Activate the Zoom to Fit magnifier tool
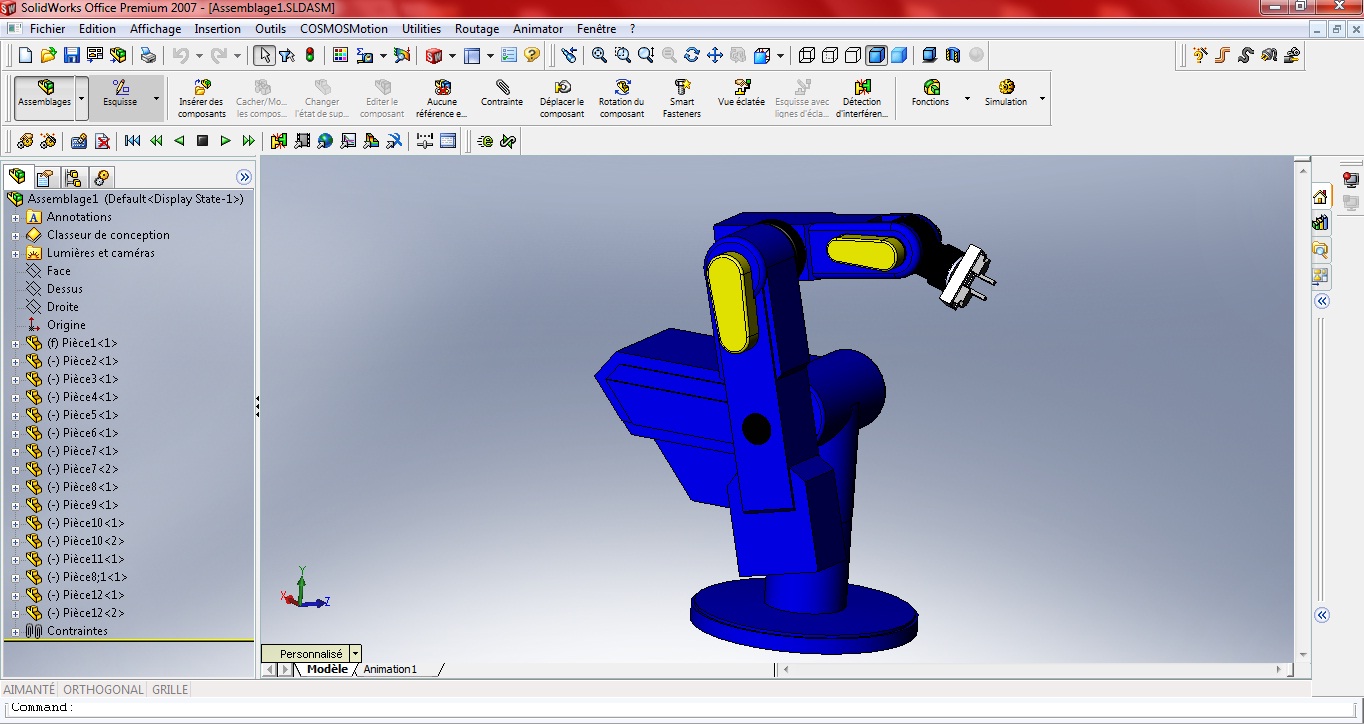Screen dimensions: 1364x725 coord(599,55)
